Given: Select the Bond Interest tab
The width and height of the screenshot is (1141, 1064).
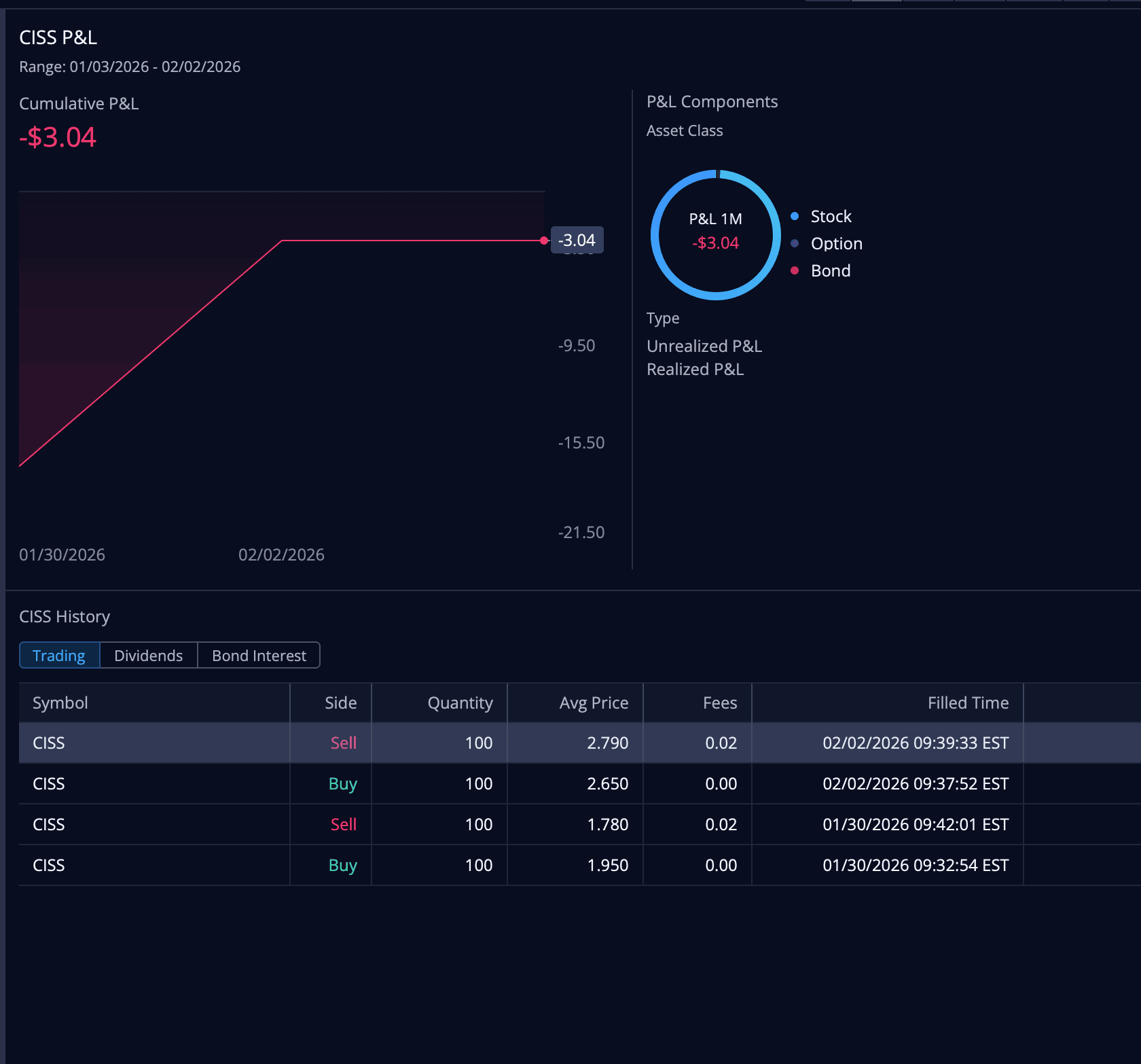Looking at the screenshot, I should [x=259, y=656].
